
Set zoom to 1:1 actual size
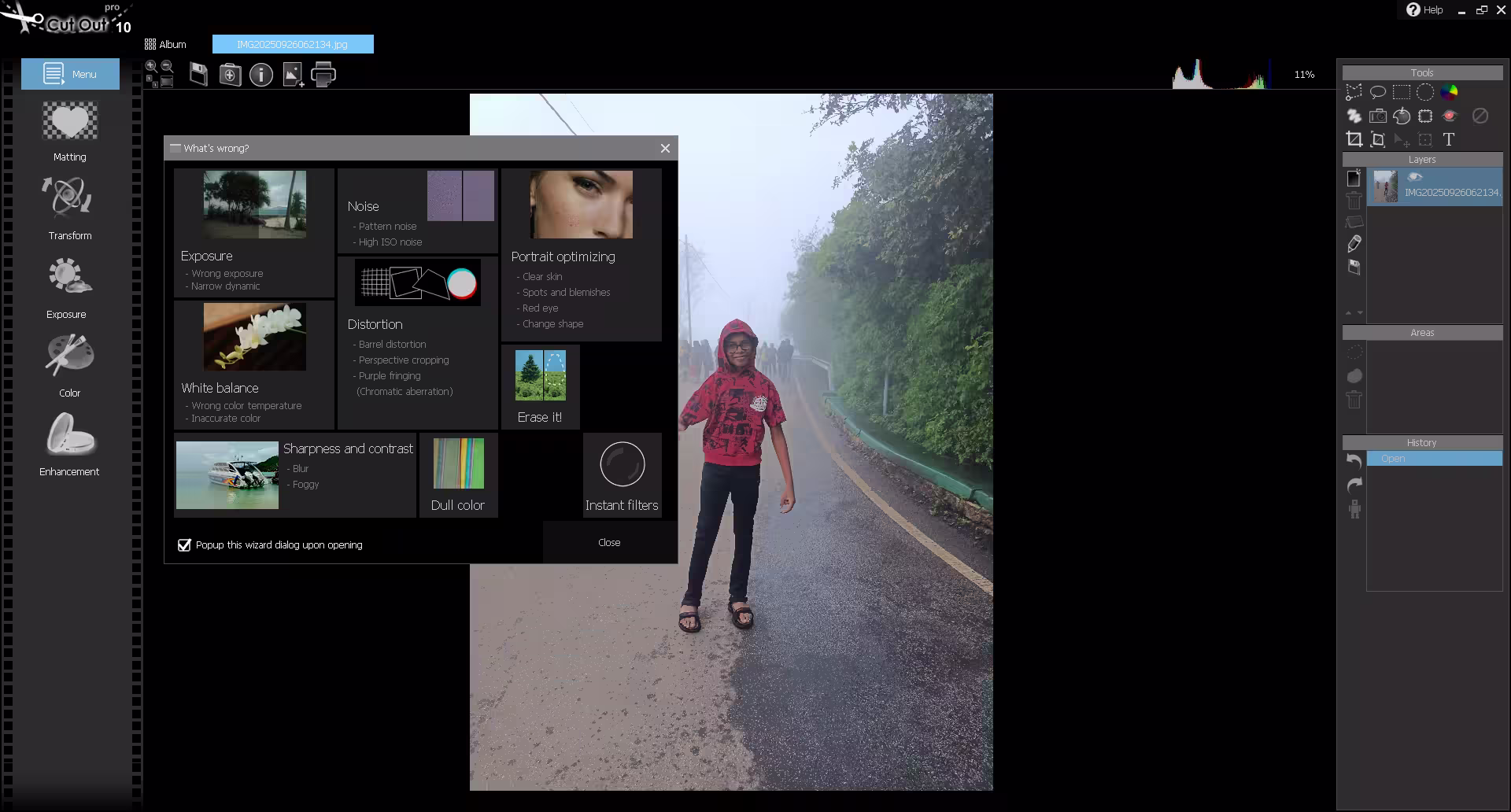pyautogui.click(x=151, y=81)
